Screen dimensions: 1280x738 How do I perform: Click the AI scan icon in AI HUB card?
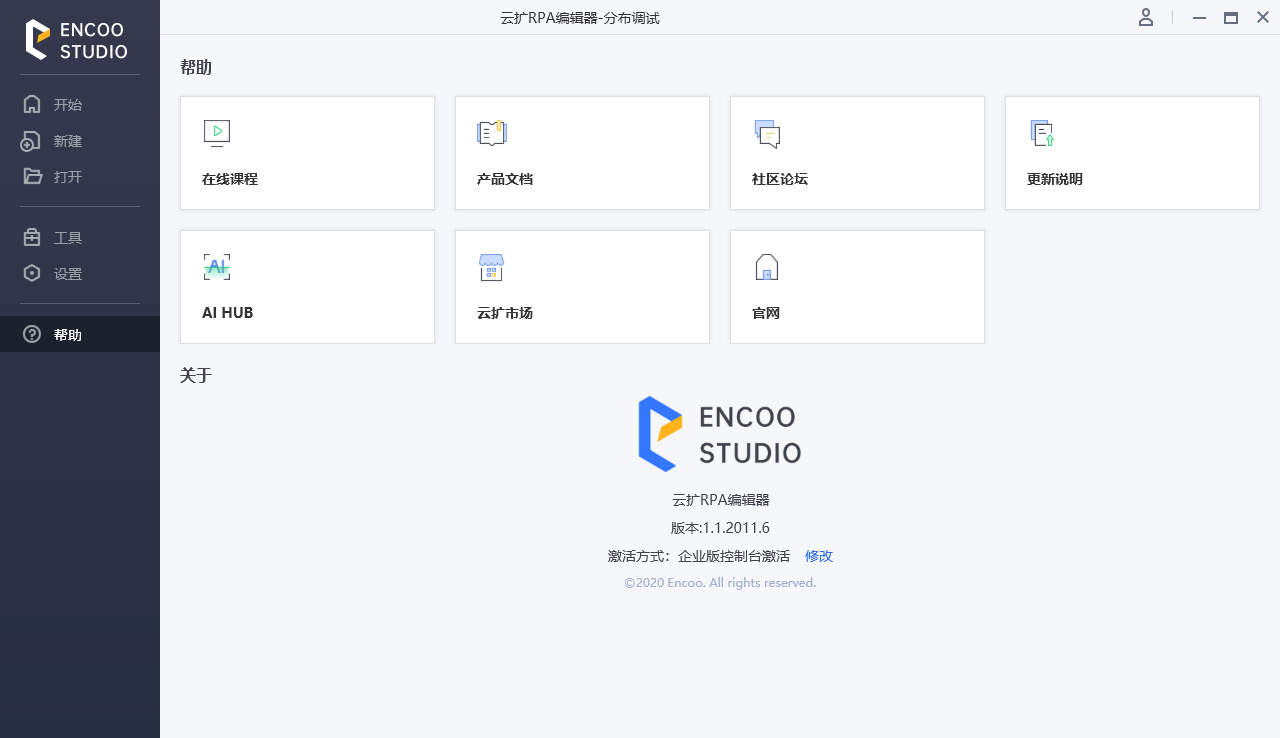point(217,267)
